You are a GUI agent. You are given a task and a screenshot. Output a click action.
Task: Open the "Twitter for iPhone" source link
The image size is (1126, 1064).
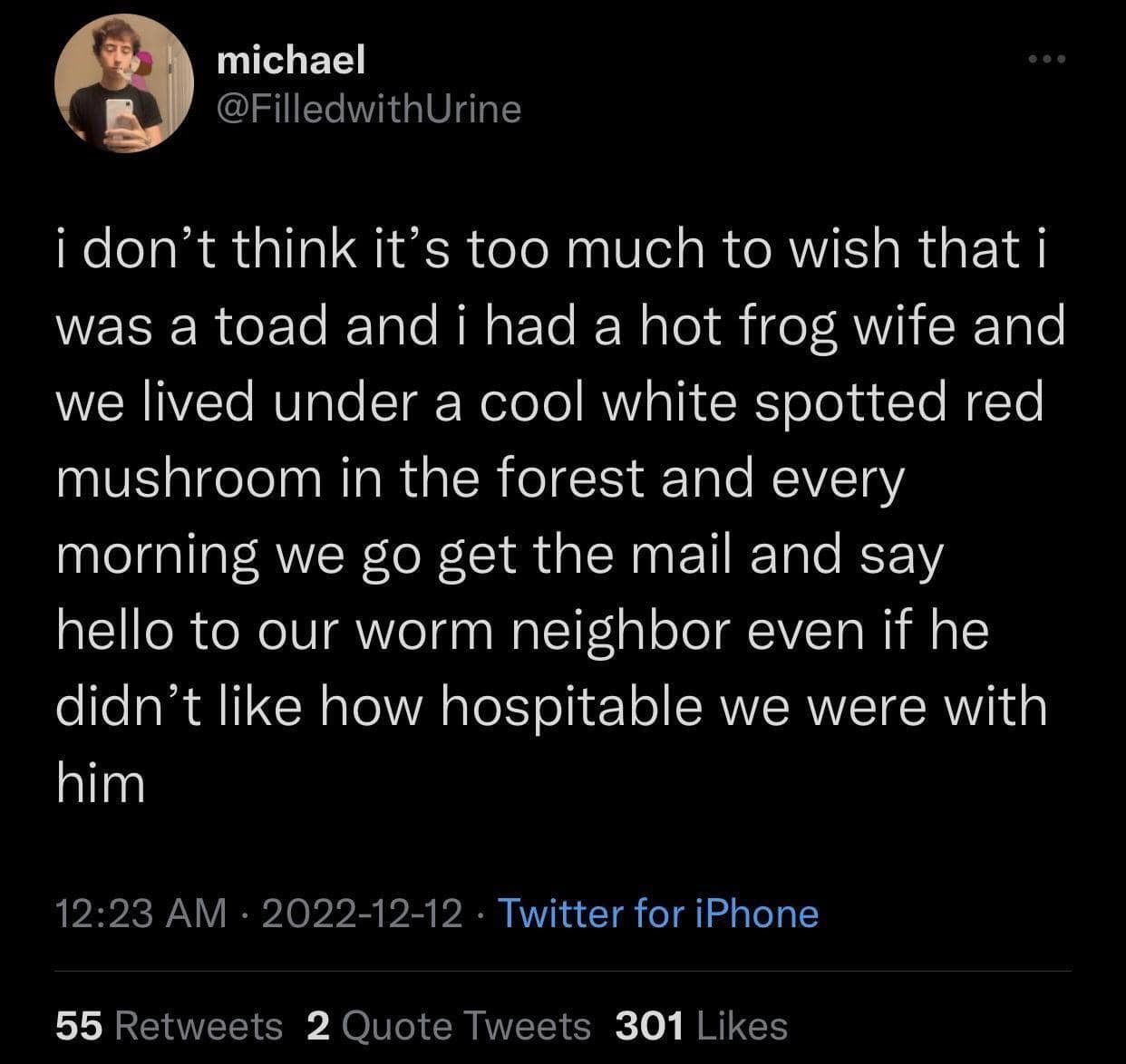[658, 913]
